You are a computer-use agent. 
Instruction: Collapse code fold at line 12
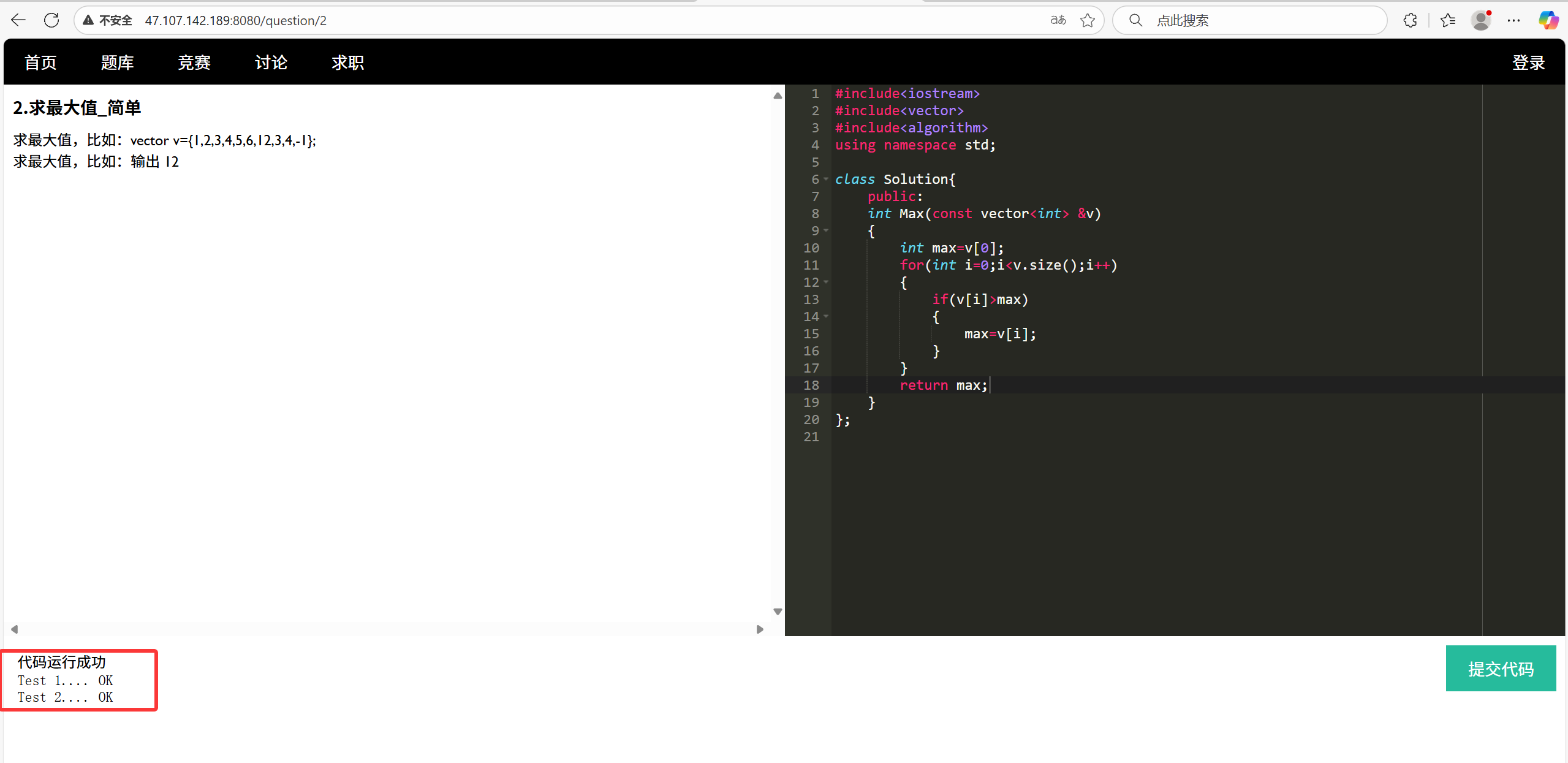[826, 282]
